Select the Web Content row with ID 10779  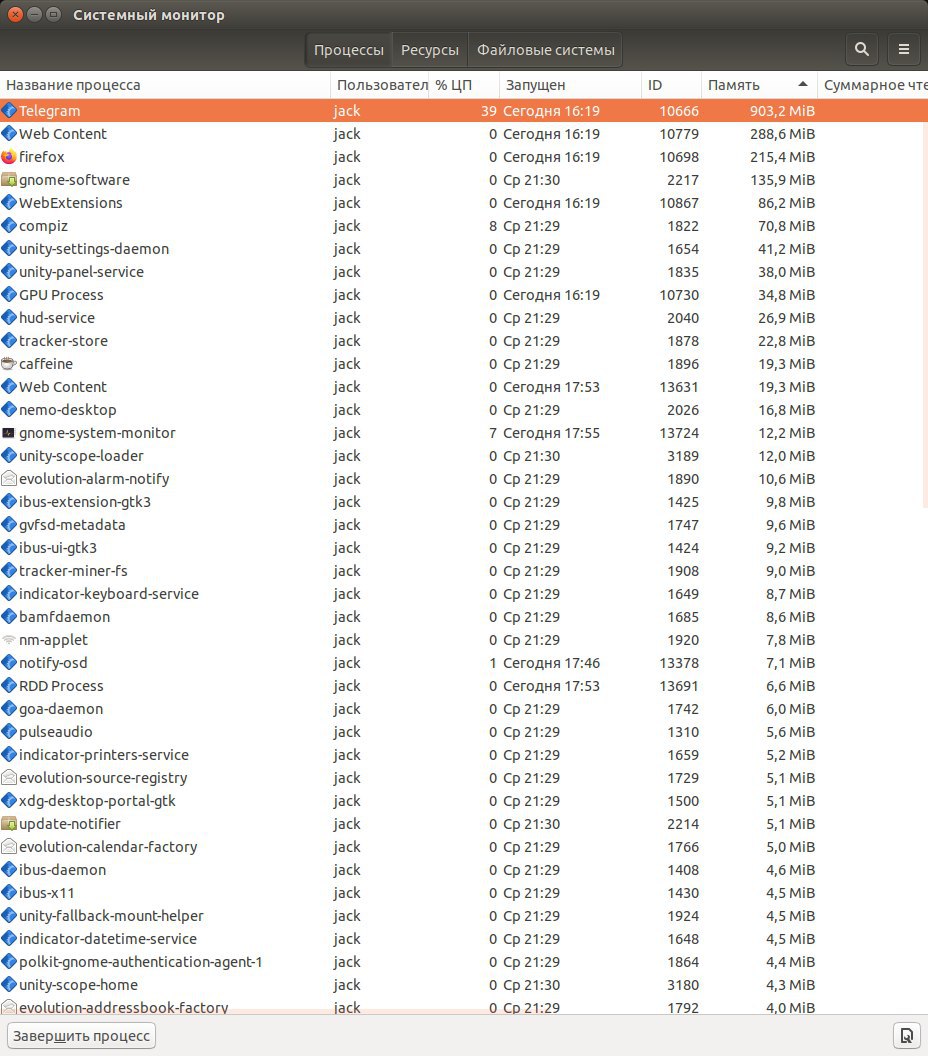click(x=464, y=133)
